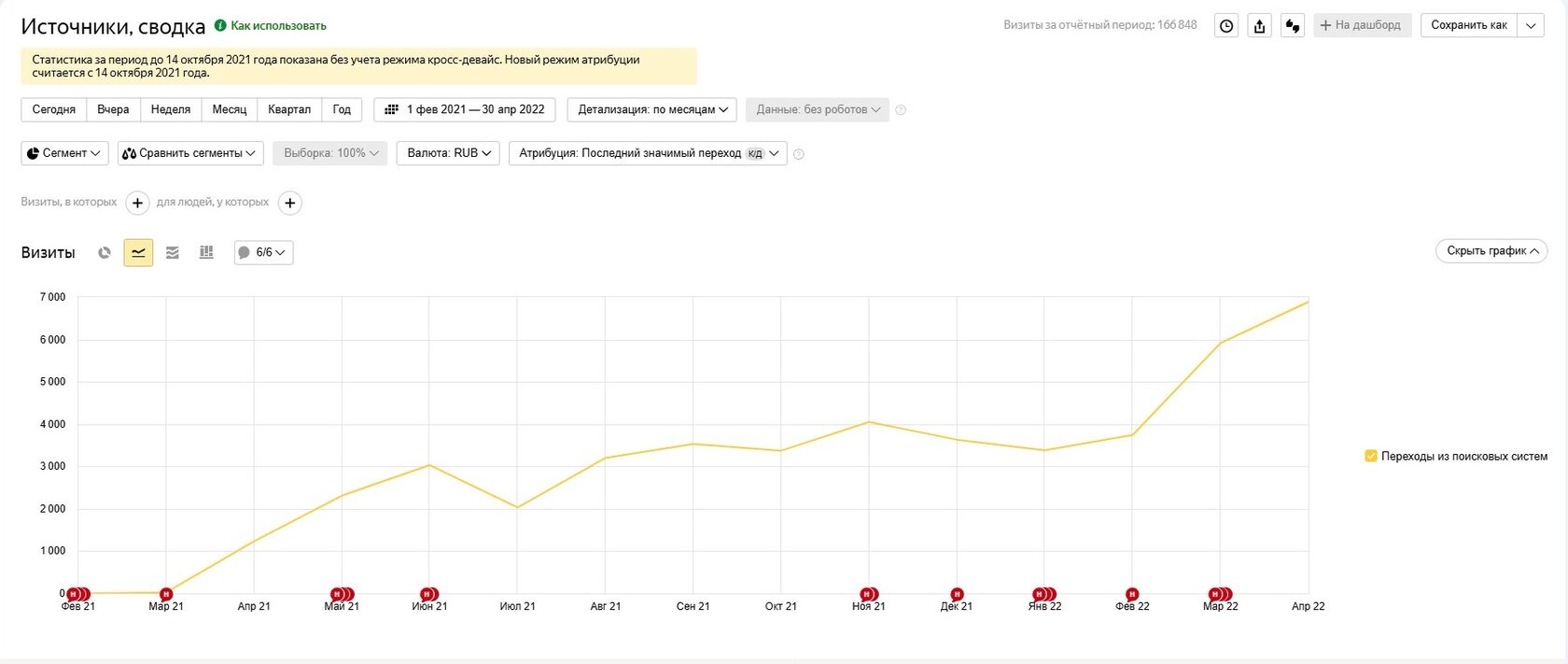Click the quotation marks feedback icon
The height and width of the screenshot is (664, 1568).
coord(1293,26)
